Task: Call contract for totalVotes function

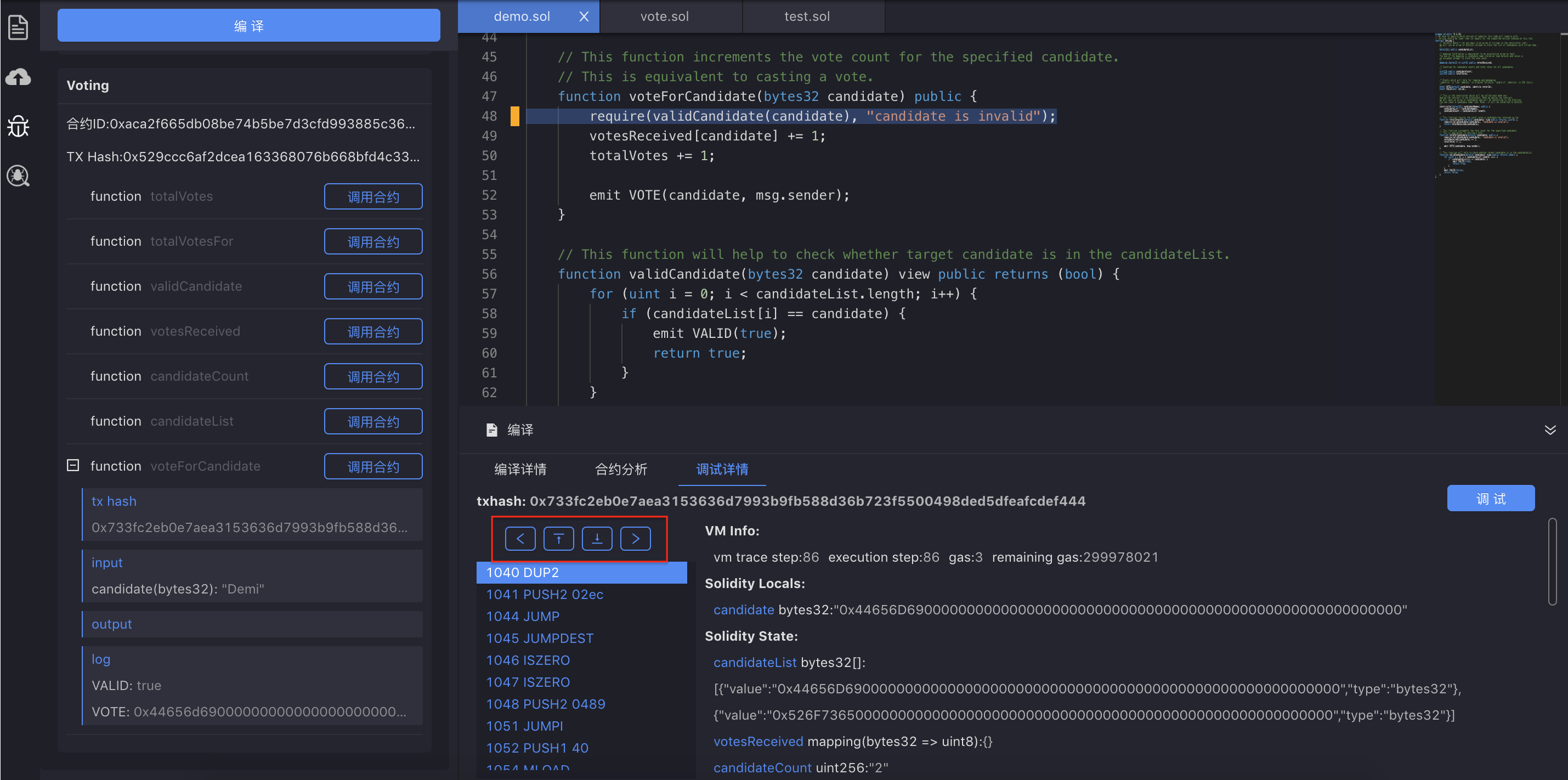Action: coord(373,196)
